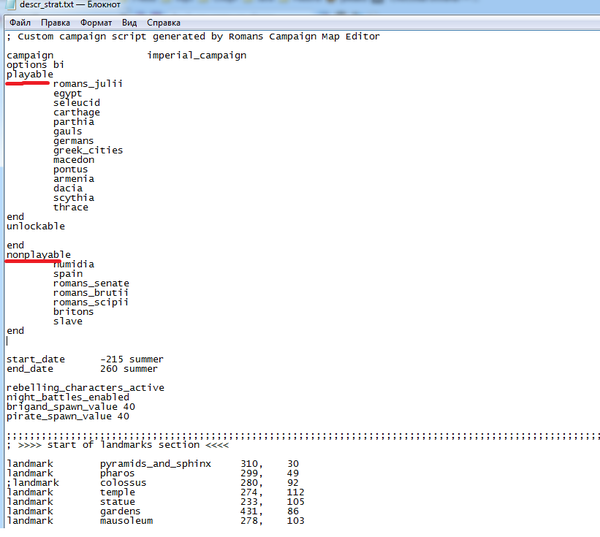
Task: Click the 'unlockable' keyword
Action: [35, 226]
